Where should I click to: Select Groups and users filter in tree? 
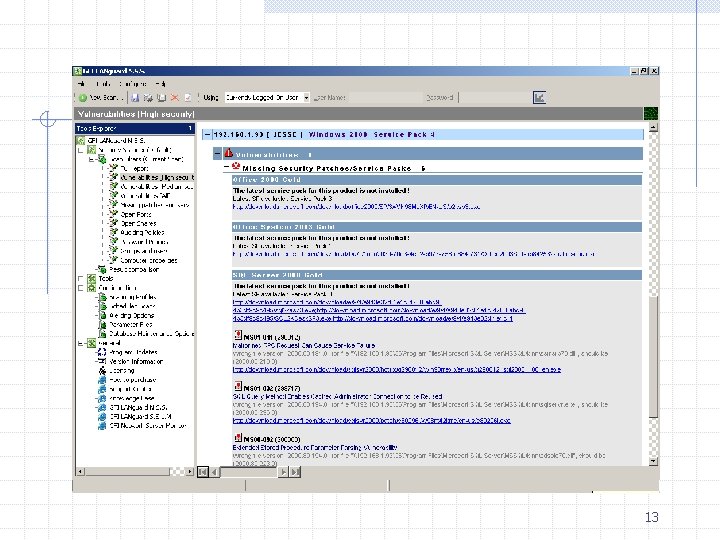pyautogui.click(x=144, y=251)
